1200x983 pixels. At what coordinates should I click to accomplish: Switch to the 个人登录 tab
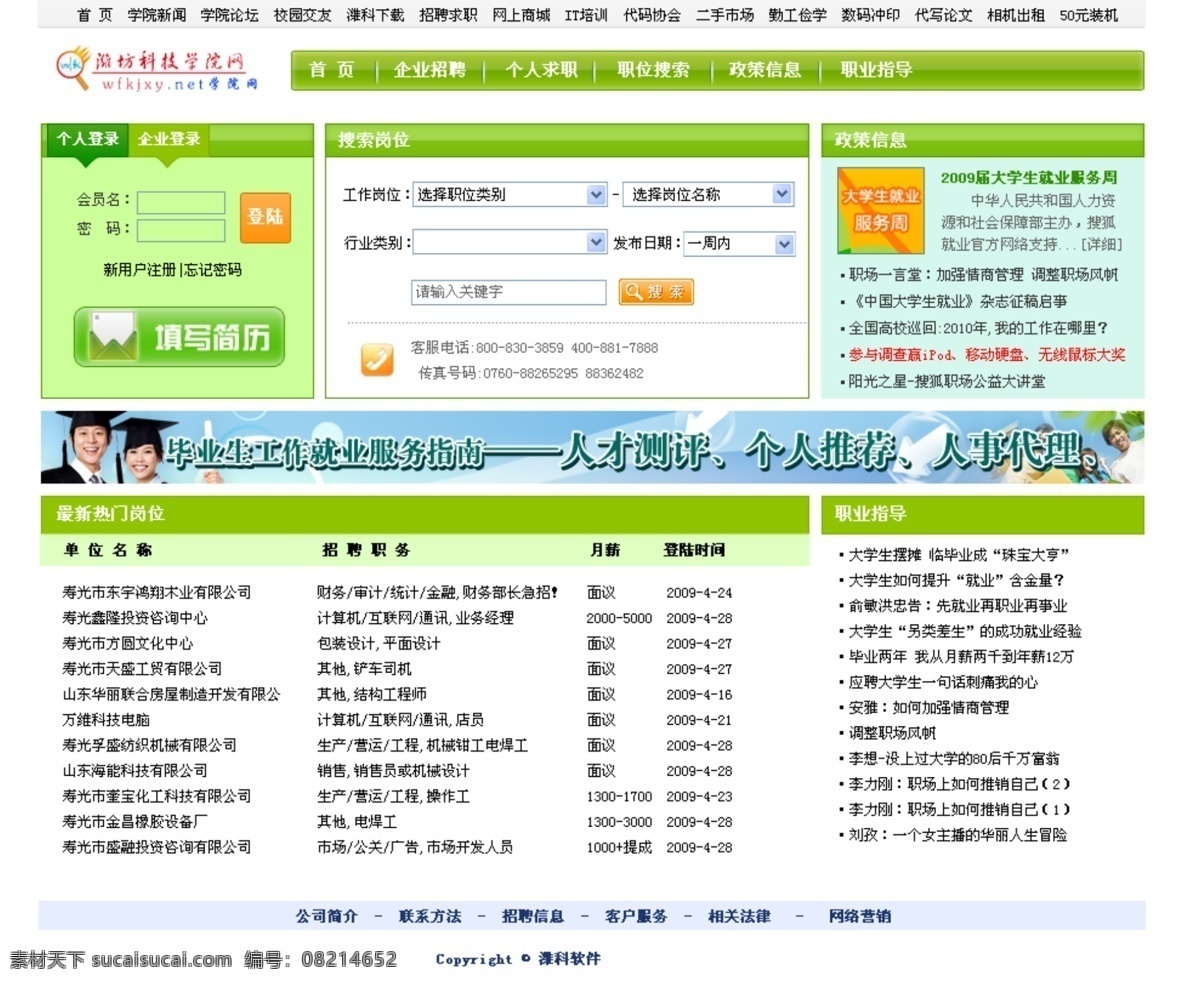87,139
